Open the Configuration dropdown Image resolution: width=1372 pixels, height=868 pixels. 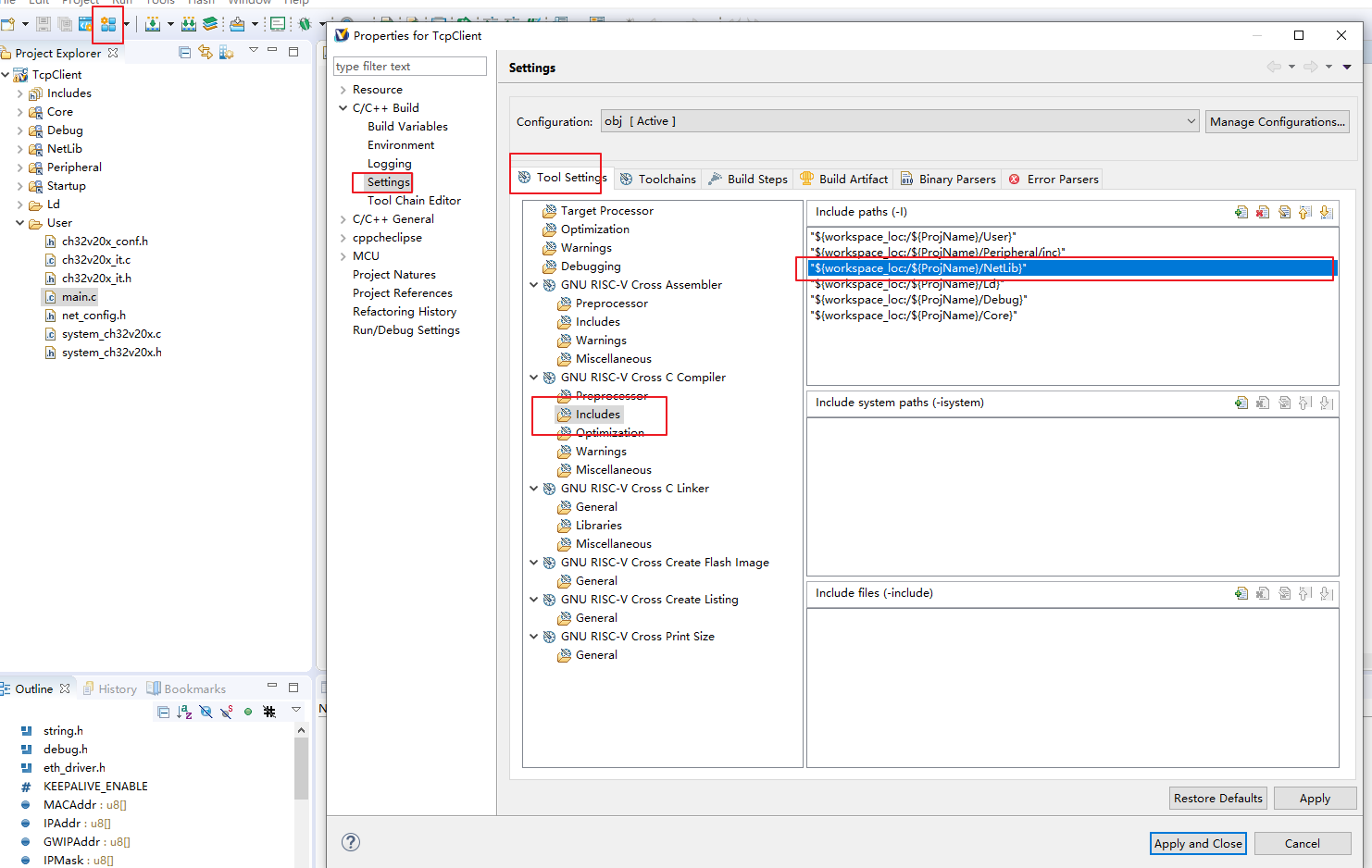click(x=1191, y=121)
